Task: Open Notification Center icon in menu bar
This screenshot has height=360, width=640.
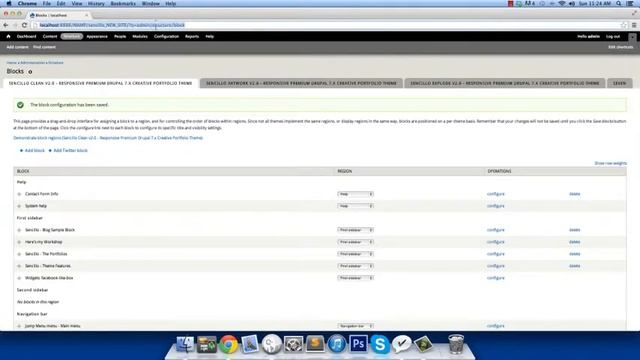Action: [x=630, y=4]
